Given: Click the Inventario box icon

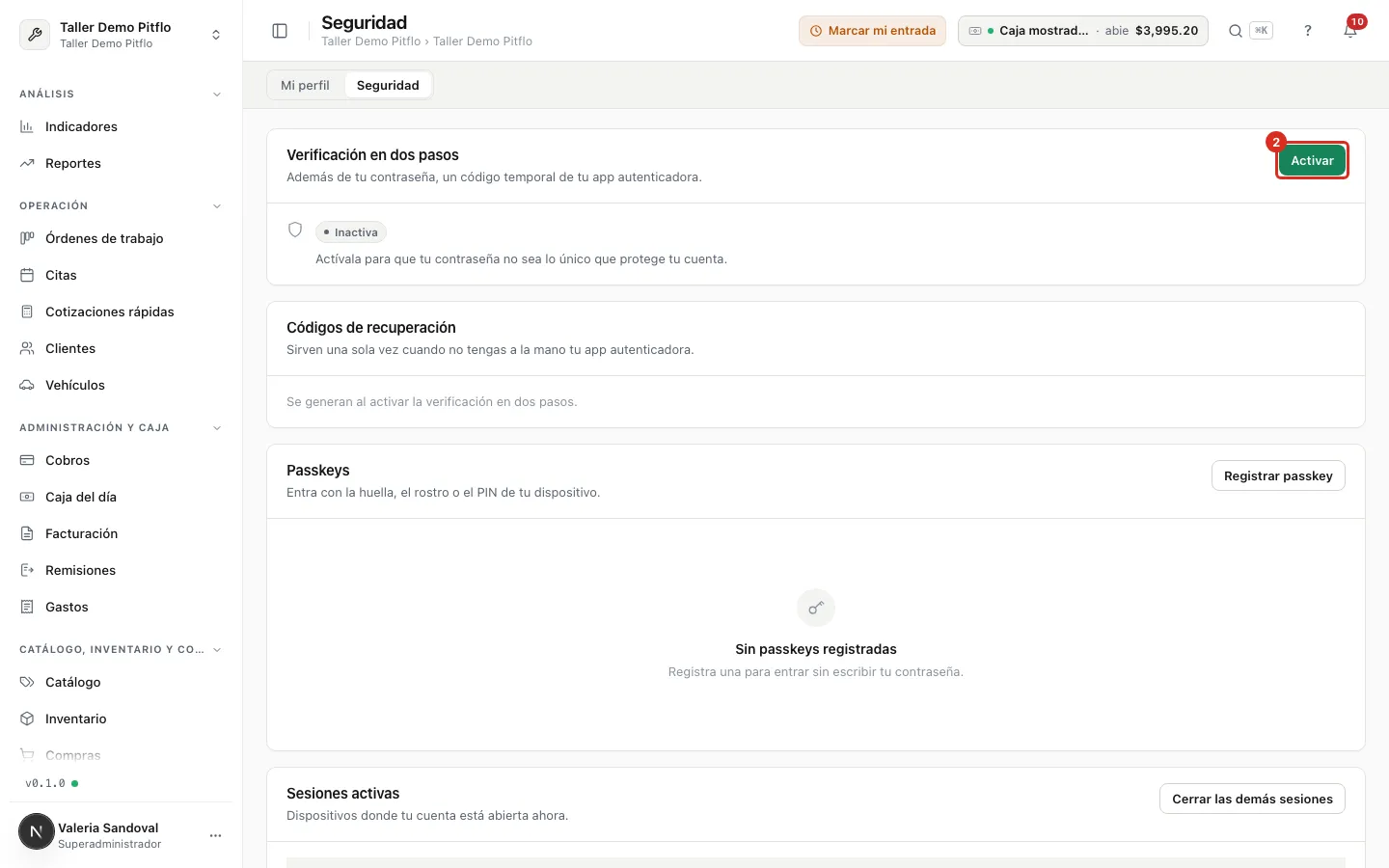Looking at the screenshot, I should coord(27,719).
